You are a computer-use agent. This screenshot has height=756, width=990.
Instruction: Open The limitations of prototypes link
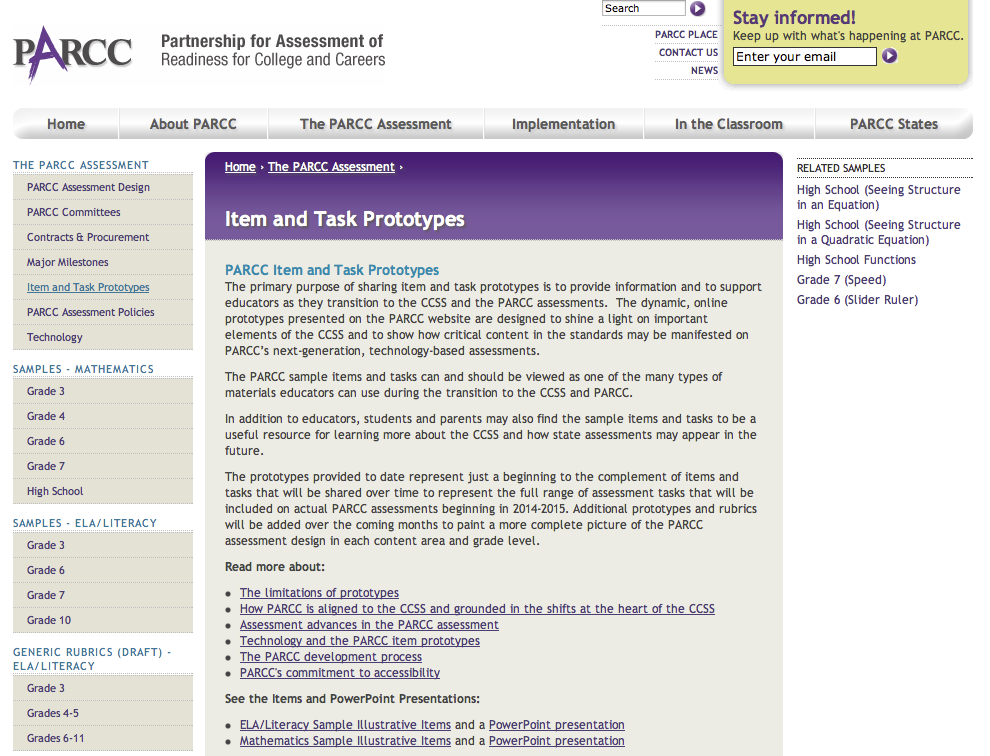tap(319, 592)
